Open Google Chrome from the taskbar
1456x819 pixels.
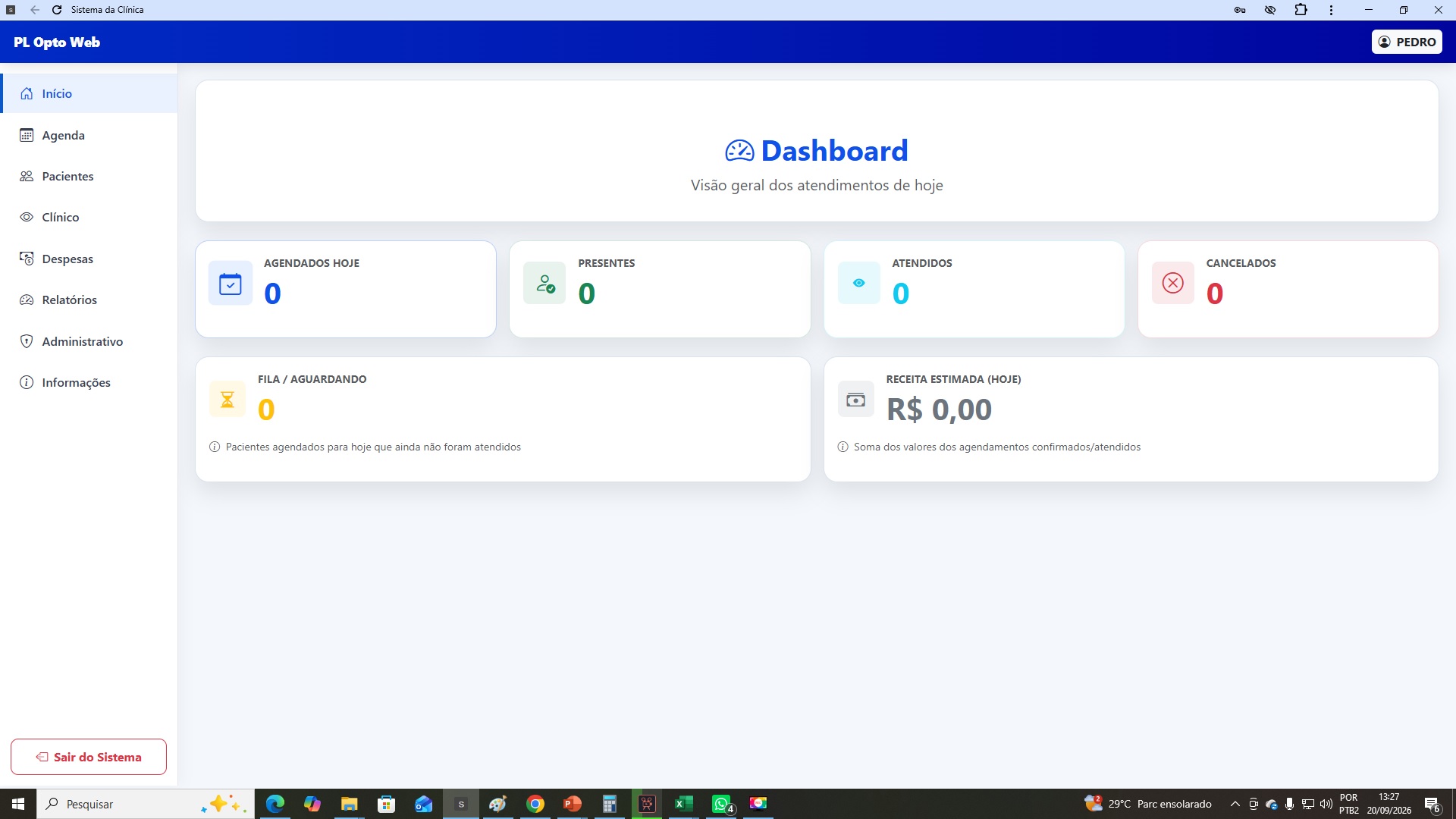pos(535,804)
